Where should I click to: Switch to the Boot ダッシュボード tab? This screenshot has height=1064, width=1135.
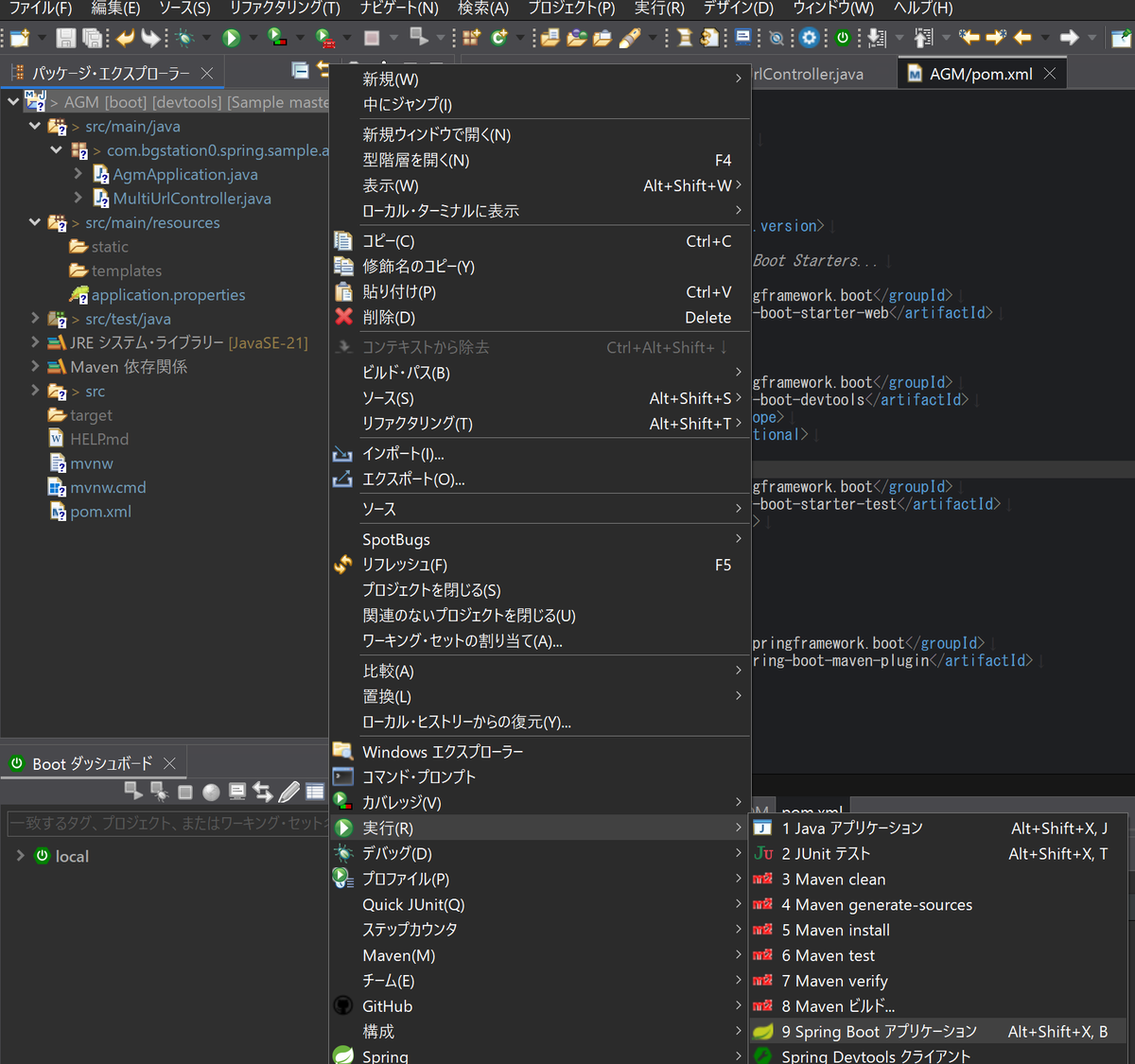(92, 763)
